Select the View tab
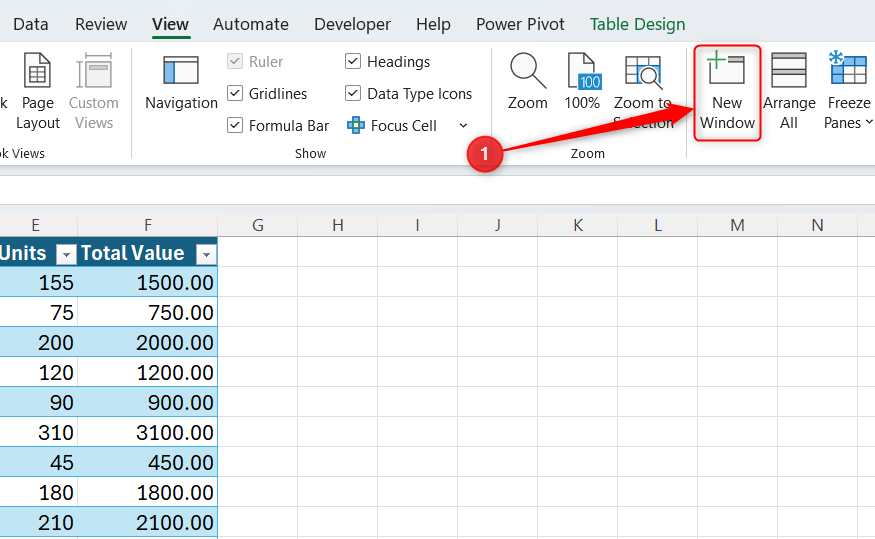This screenshot has width=875, height=539. point(170,25)
